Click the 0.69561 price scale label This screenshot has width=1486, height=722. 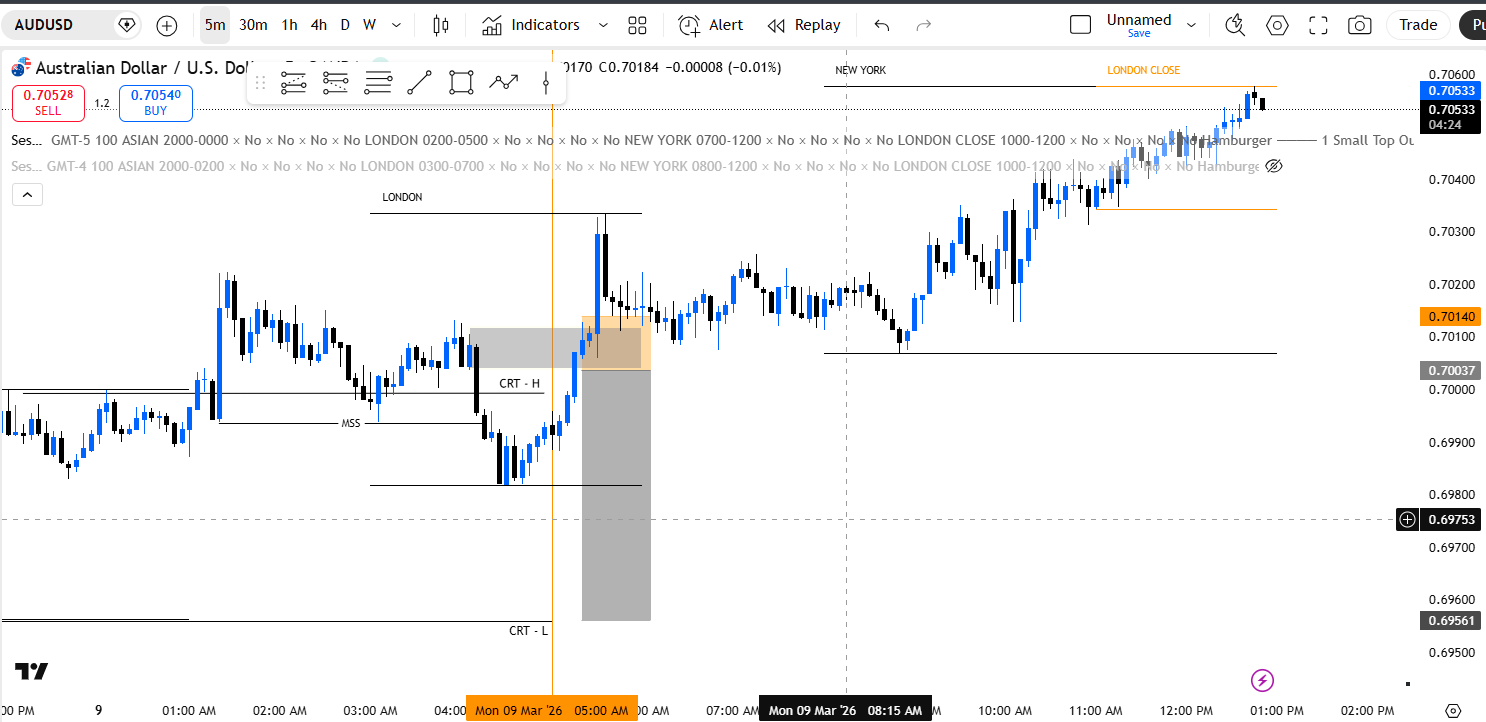tap(1451, 620)
